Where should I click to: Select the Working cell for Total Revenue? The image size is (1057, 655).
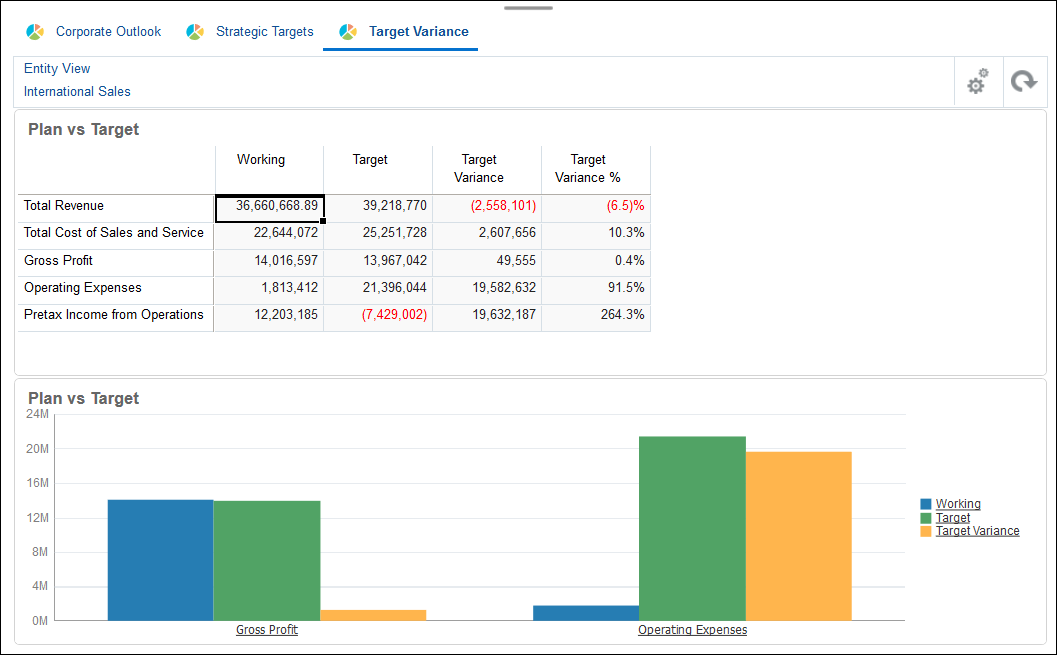click(269, 206)
